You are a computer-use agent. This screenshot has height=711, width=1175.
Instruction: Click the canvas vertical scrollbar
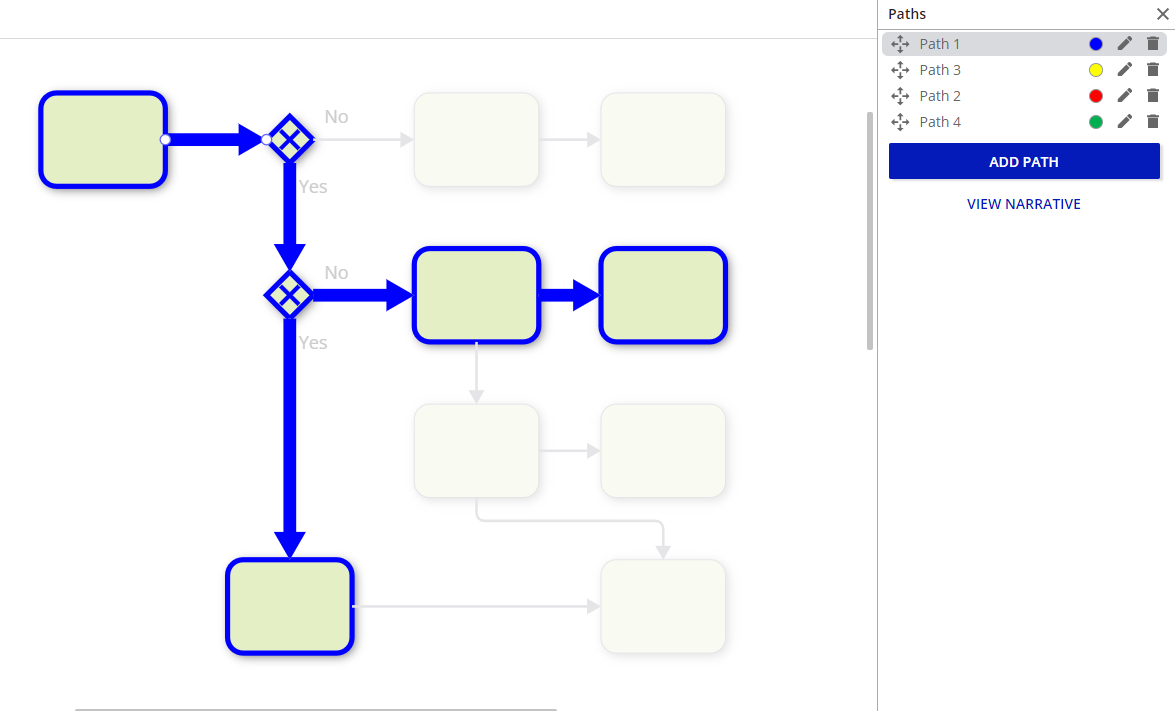pos(870,230)
